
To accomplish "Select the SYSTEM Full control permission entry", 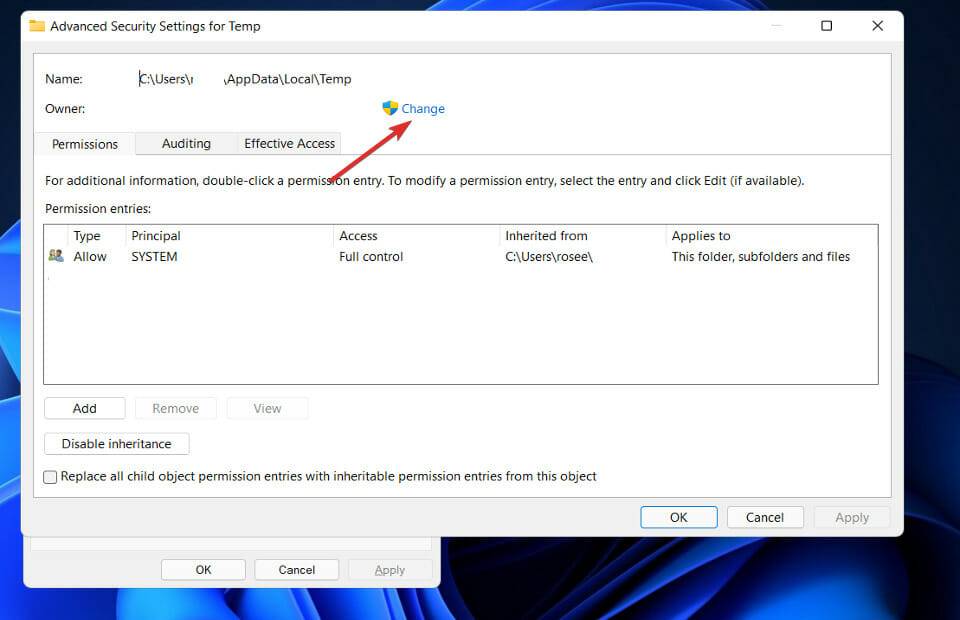I will pyautogui.click(x=371, y=257).
